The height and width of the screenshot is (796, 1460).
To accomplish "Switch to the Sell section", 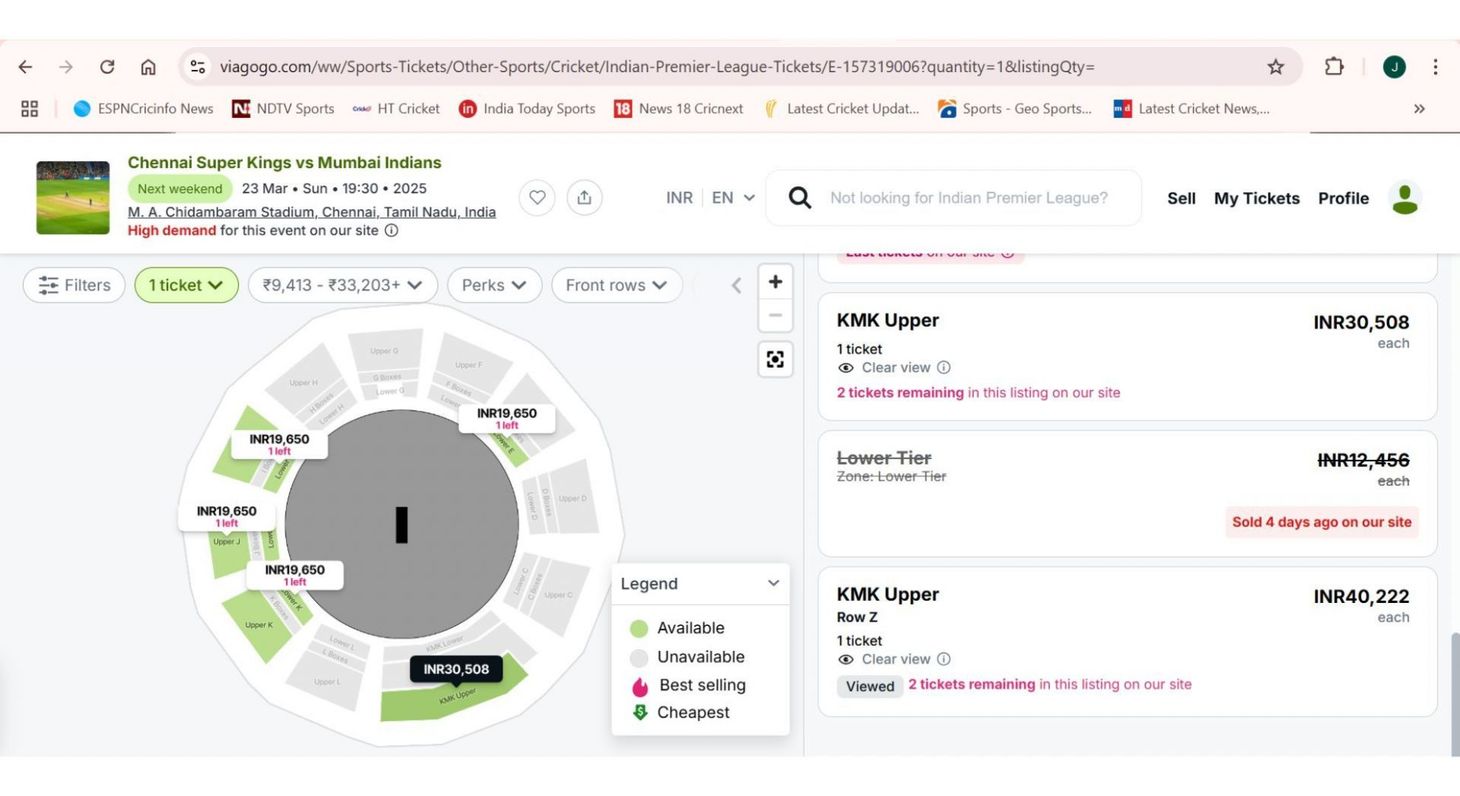I will pos(1180,198).
